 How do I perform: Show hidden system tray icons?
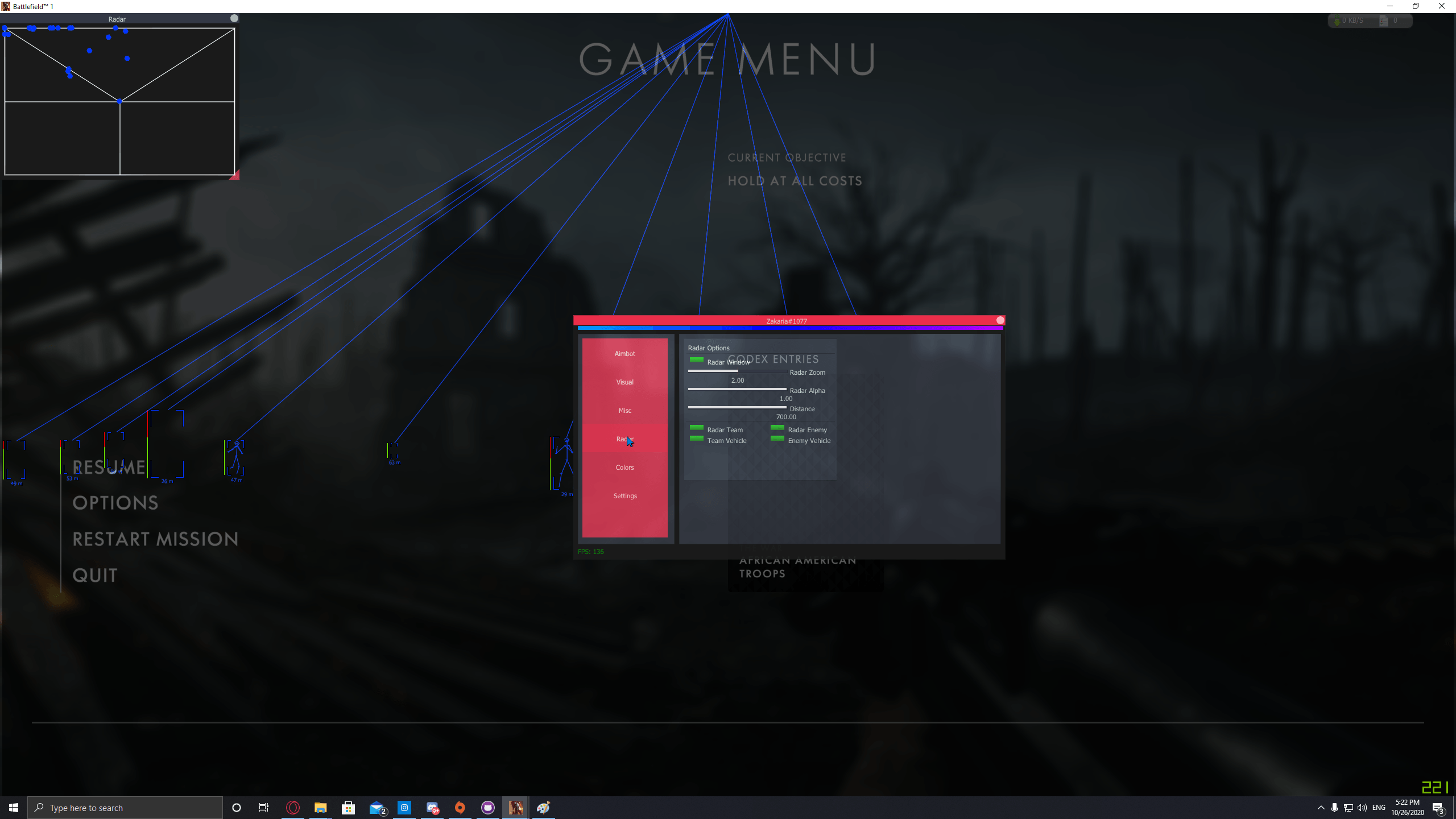click(x=1321, y=808)
